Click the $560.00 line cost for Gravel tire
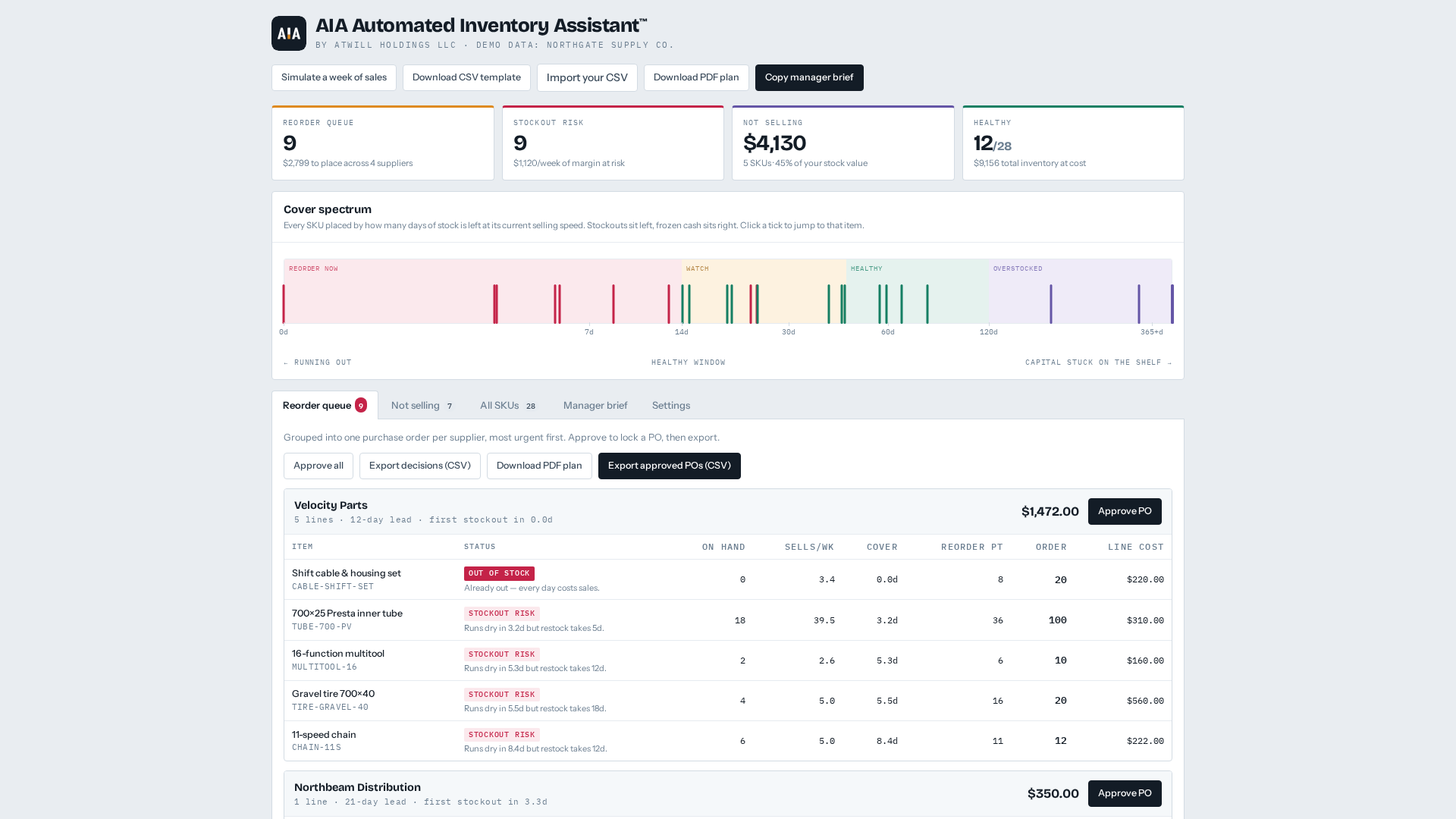 pyautogui.click(x=1145, y=701)
